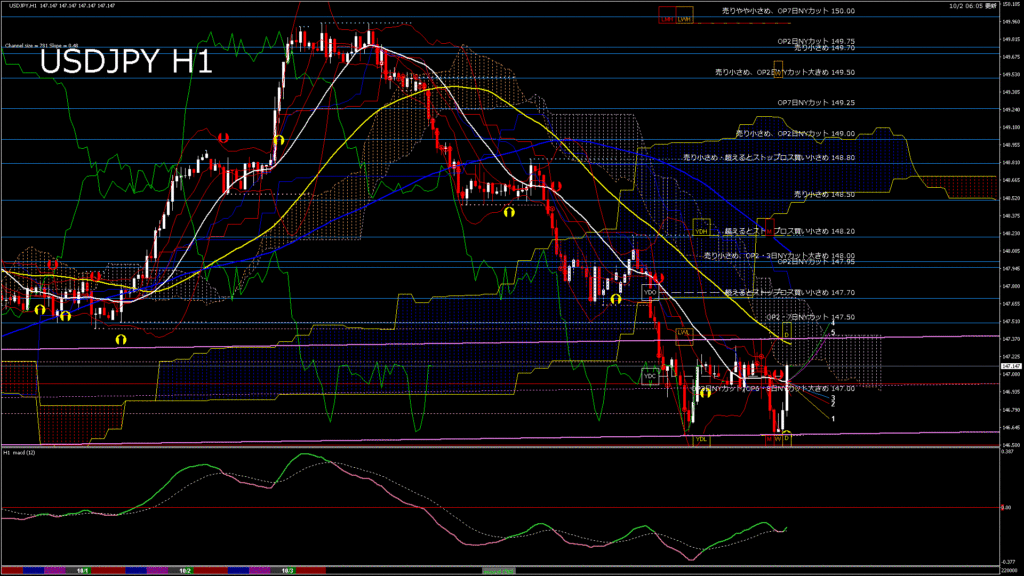Viewport: 1024px width, 576px height.
Task: Select the red LMH box at top
Action: [666, 18]
